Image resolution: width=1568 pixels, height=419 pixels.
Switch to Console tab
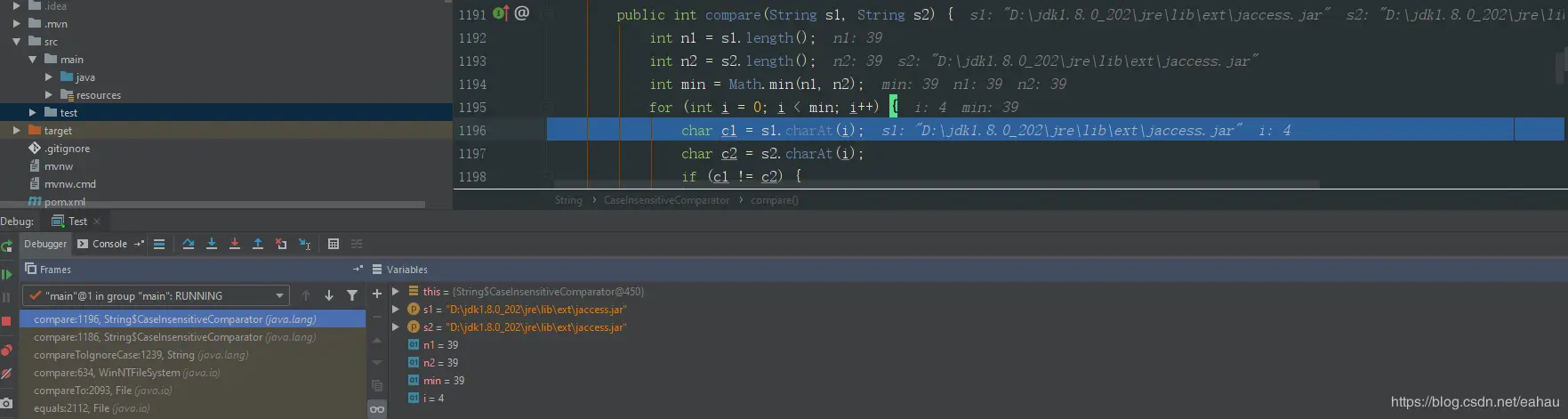click(101, 244)
